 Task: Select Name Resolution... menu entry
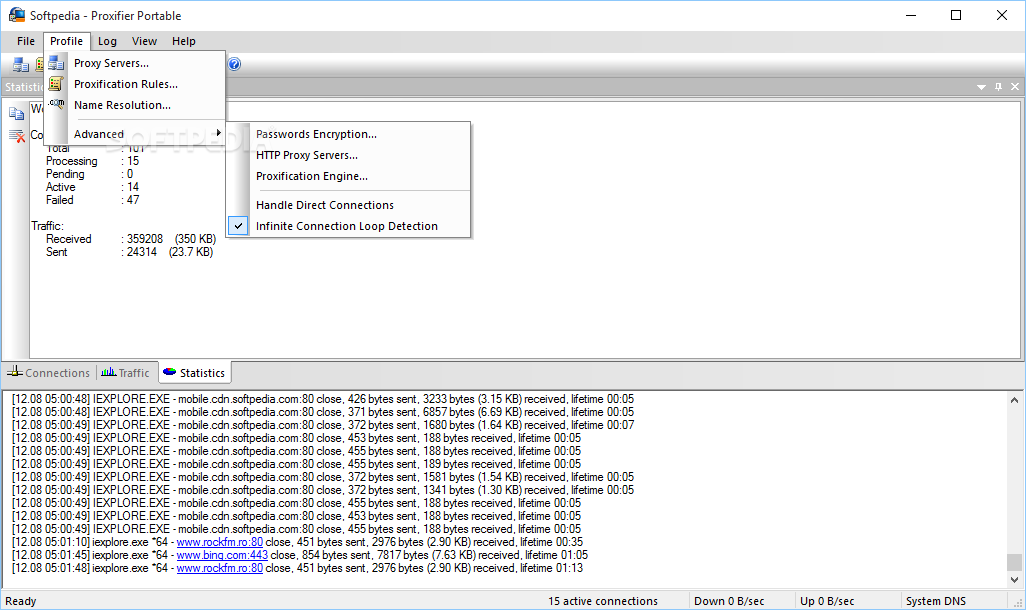point(135,105)
